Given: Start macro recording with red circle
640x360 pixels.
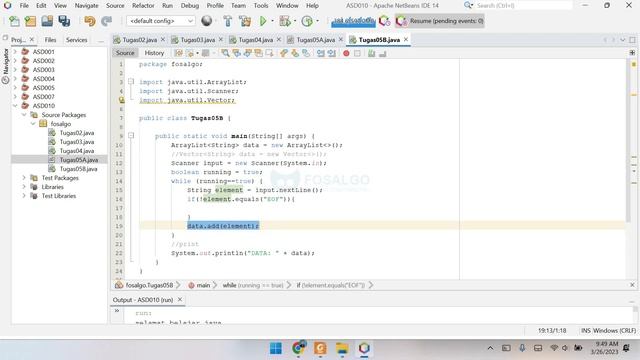Looking at the screenshot, I should point(346,53).
